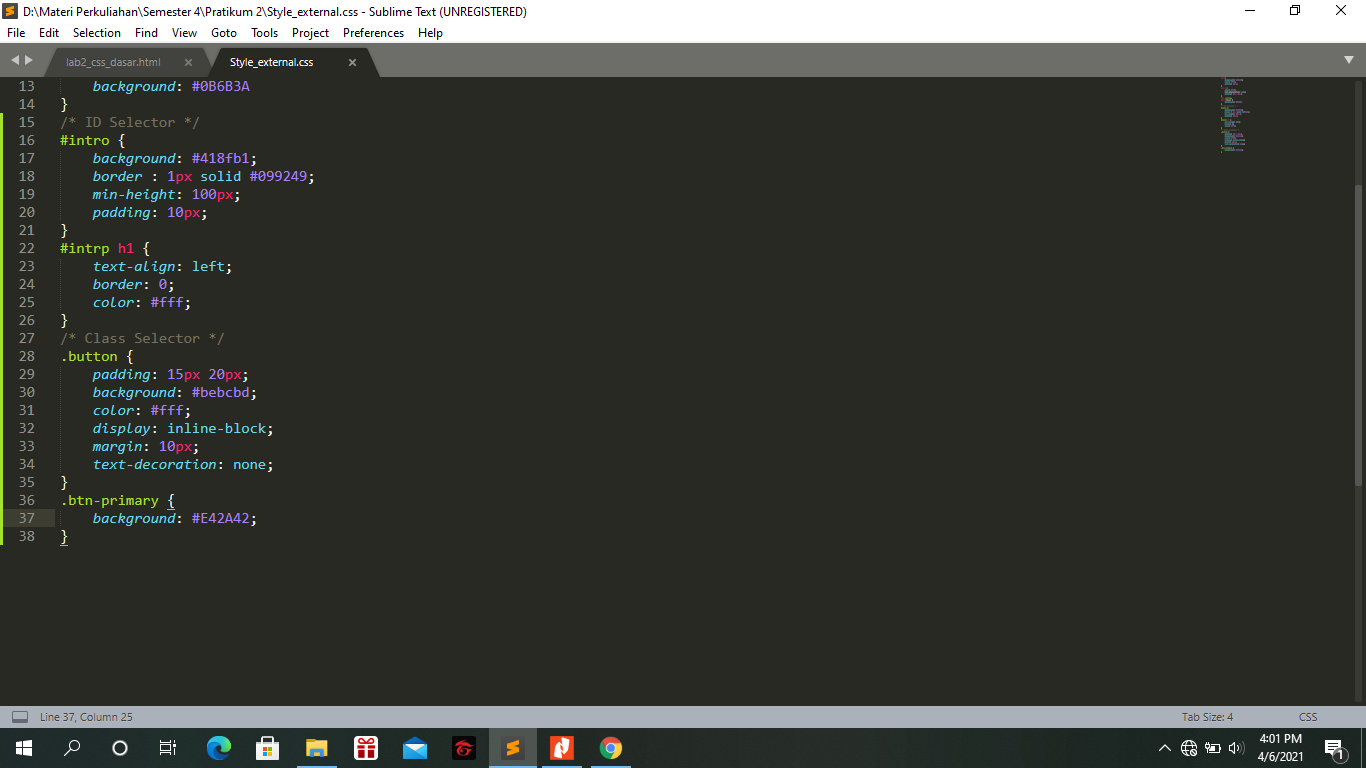Image resolution: width=1366 pixels, height=768 pixels.
Task: Switch to Sublime Text taskbar icon
Action: (x=513, y=748)
